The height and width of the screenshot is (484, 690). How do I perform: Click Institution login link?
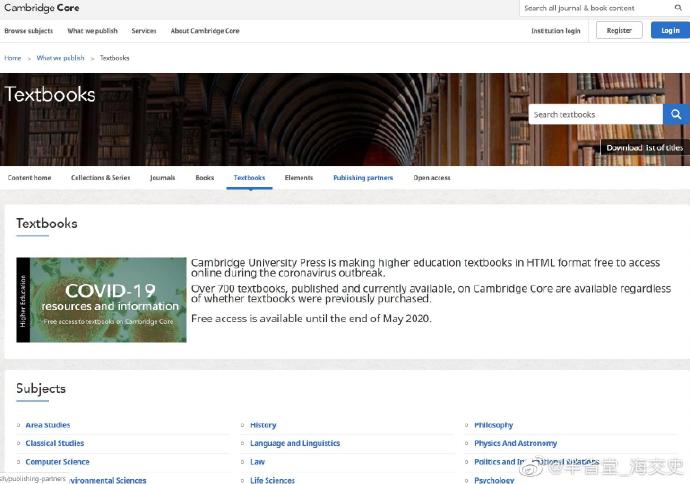556,31
